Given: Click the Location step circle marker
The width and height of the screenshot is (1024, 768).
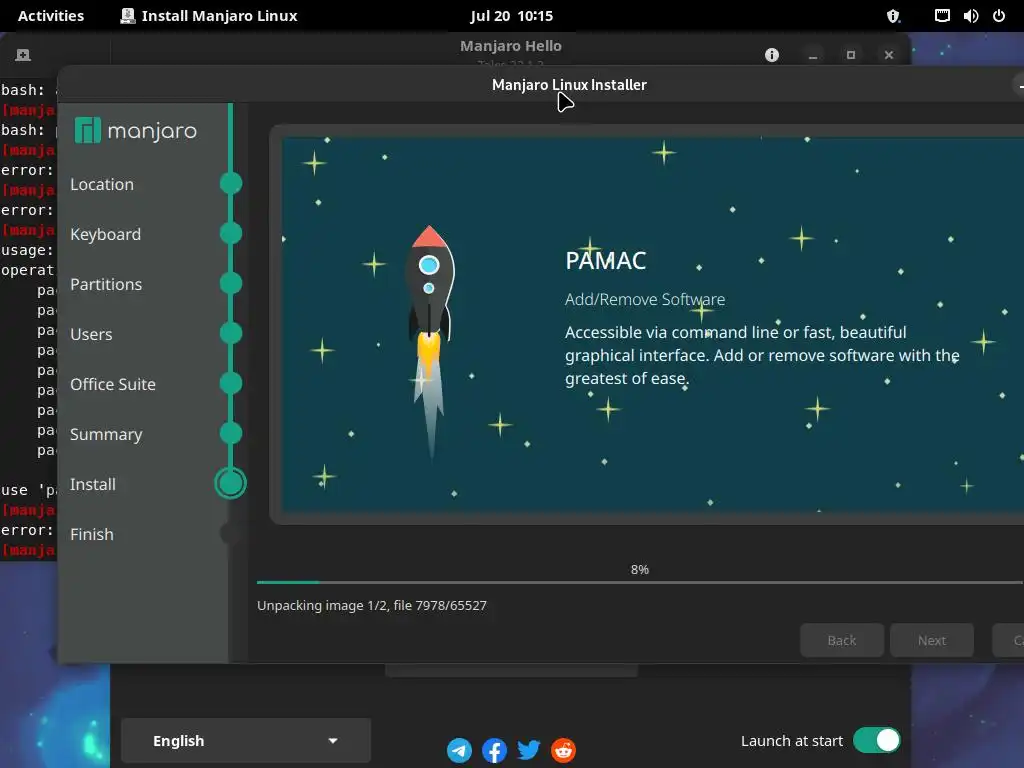Looking at the screenshot, I should (231, 184).
